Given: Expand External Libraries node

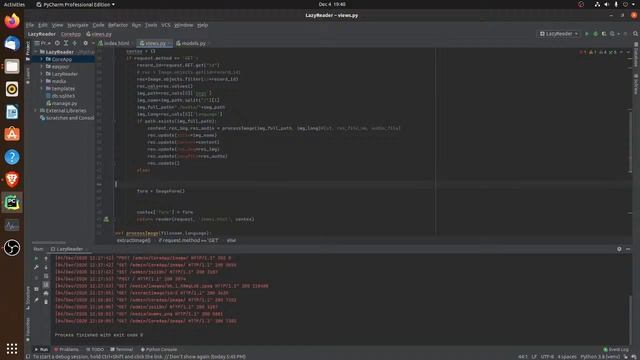Looking at the screenshot, I should tap(36, 111).
